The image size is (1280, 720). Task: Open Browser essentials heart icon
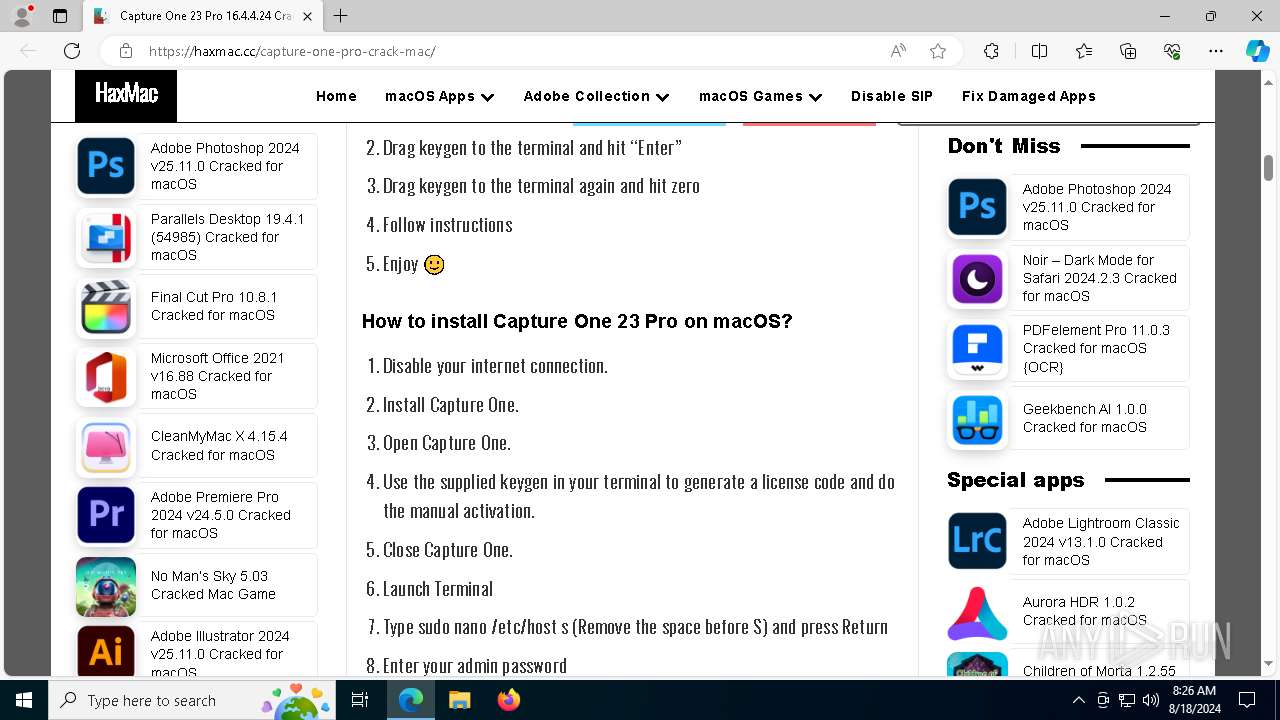(x=1172, y=51)
